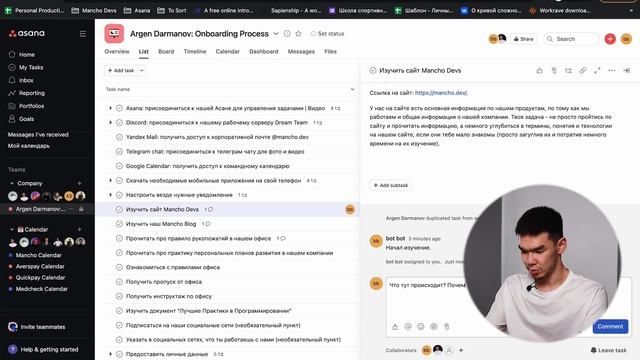Check off Изучить наш Mancho Blog task
The height and width of the screenshot is (360, 640).
tap(119, 224)
